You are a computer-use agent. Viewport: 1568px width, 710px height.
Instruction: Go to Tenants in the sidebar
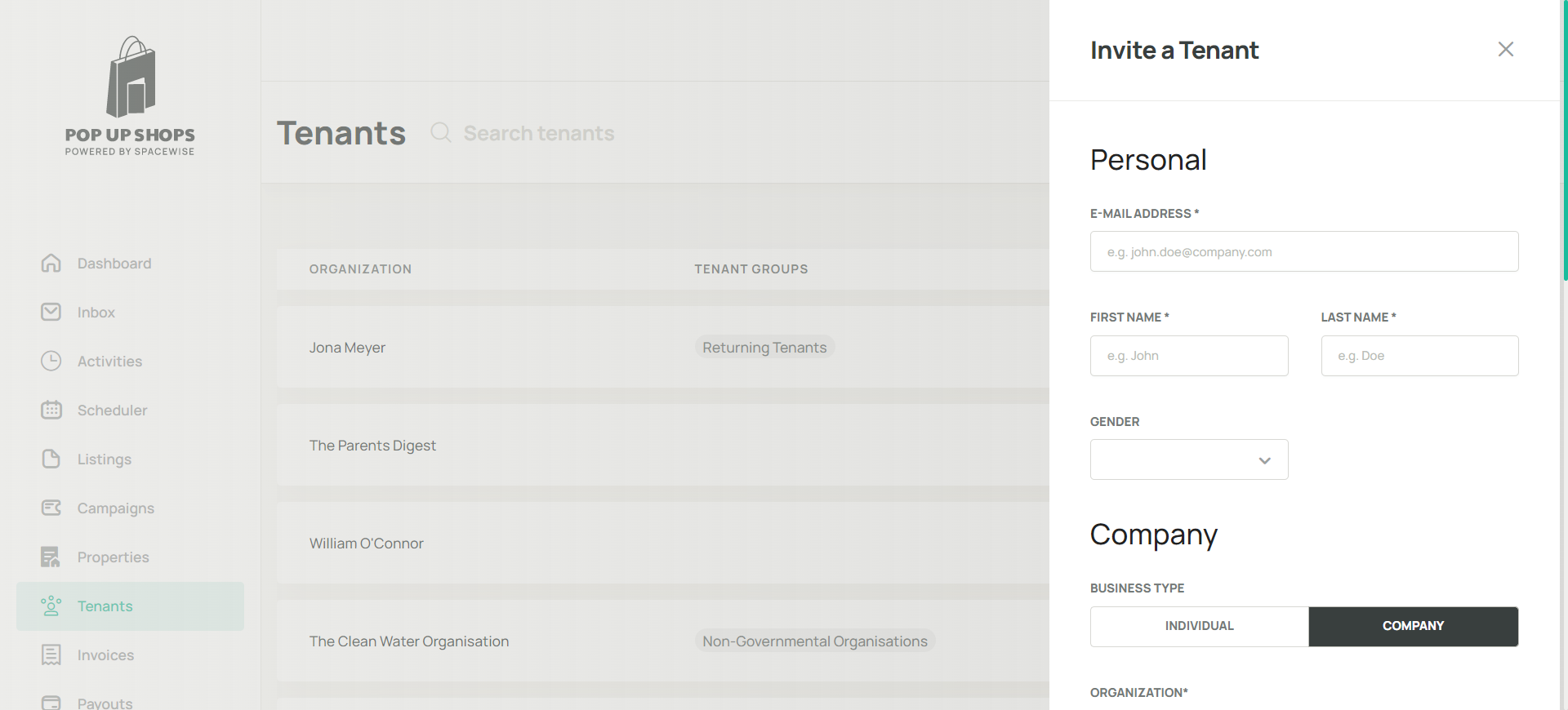105,606
